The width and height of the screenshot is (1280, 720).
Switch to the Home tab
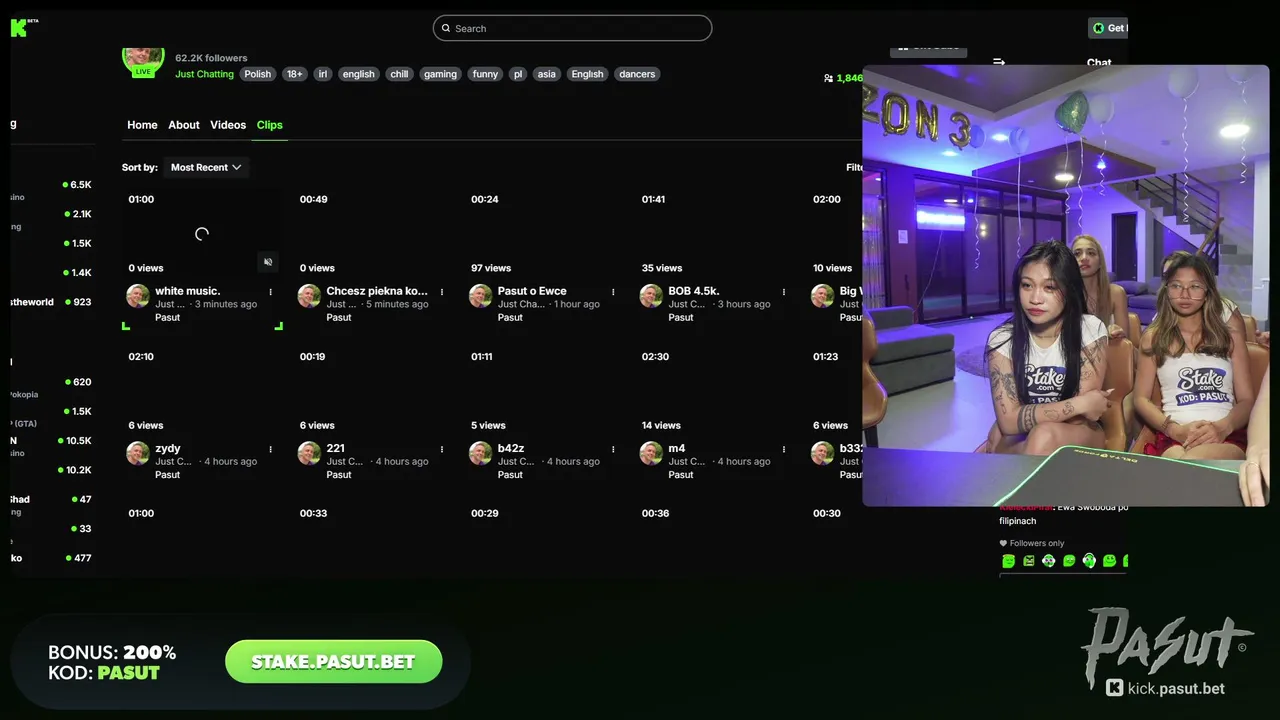142,125
